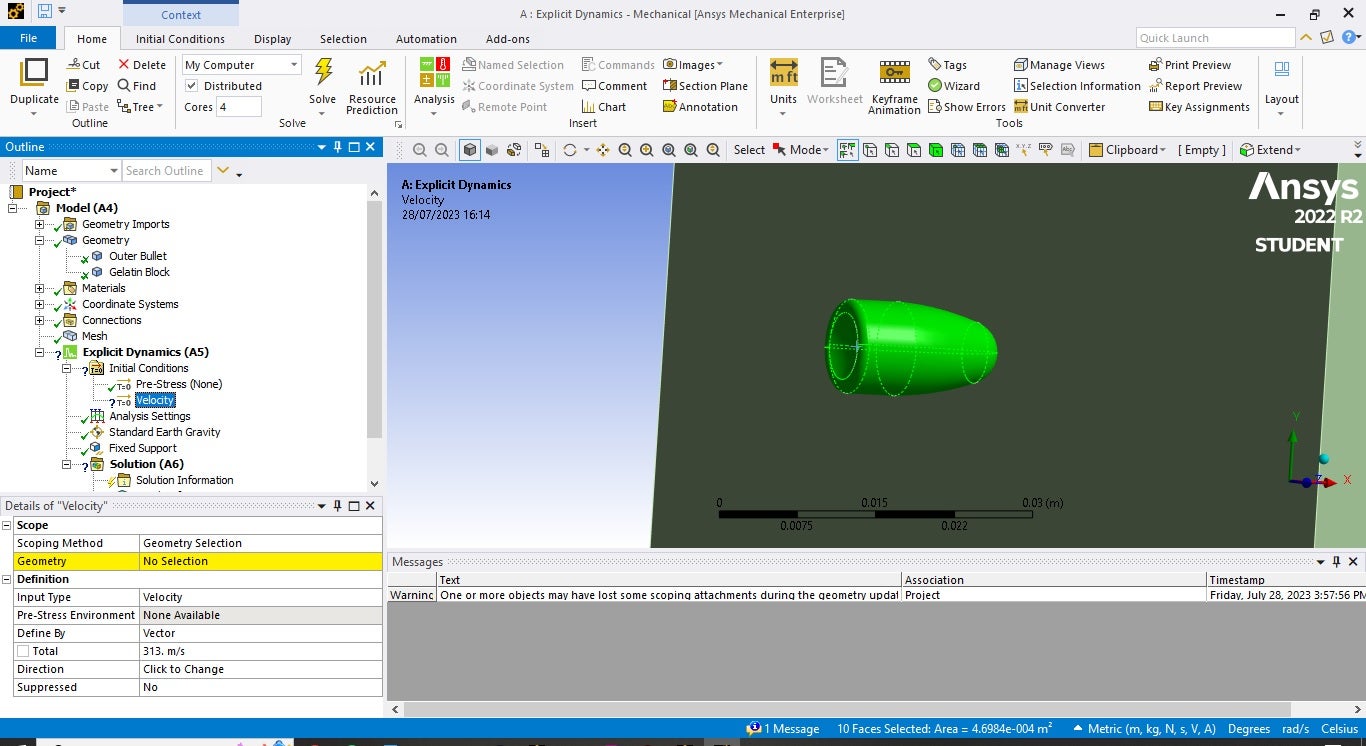The width and height of the screenshot is (1366, 746).
Task: Click the XYZ coordinate selection icon
Action: point(1023,150)
